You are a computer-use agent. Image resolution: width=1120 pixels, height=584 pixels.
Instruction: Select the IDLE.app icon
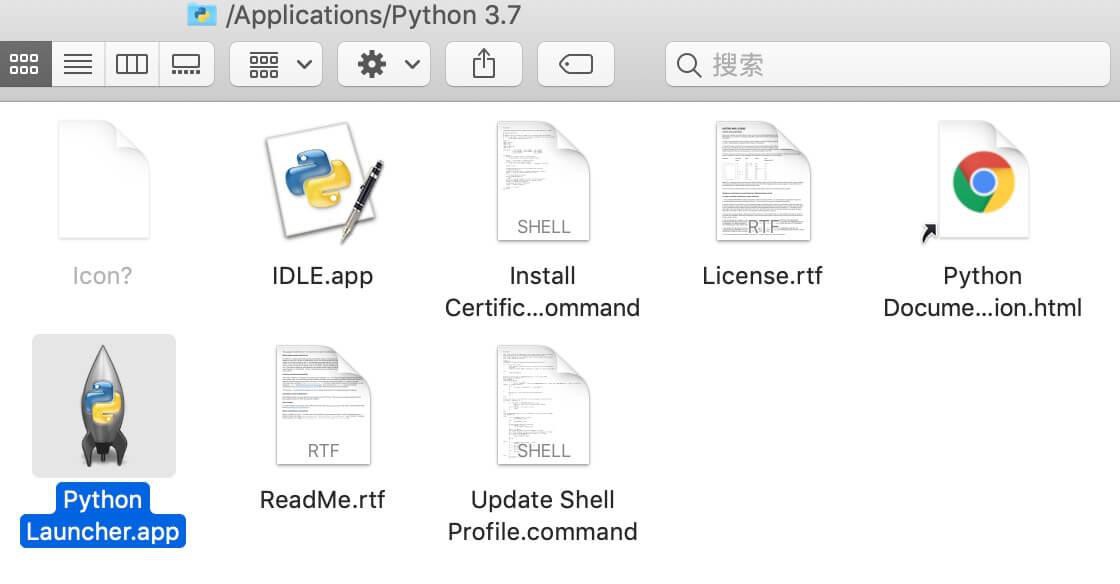[x=324, y=182]
